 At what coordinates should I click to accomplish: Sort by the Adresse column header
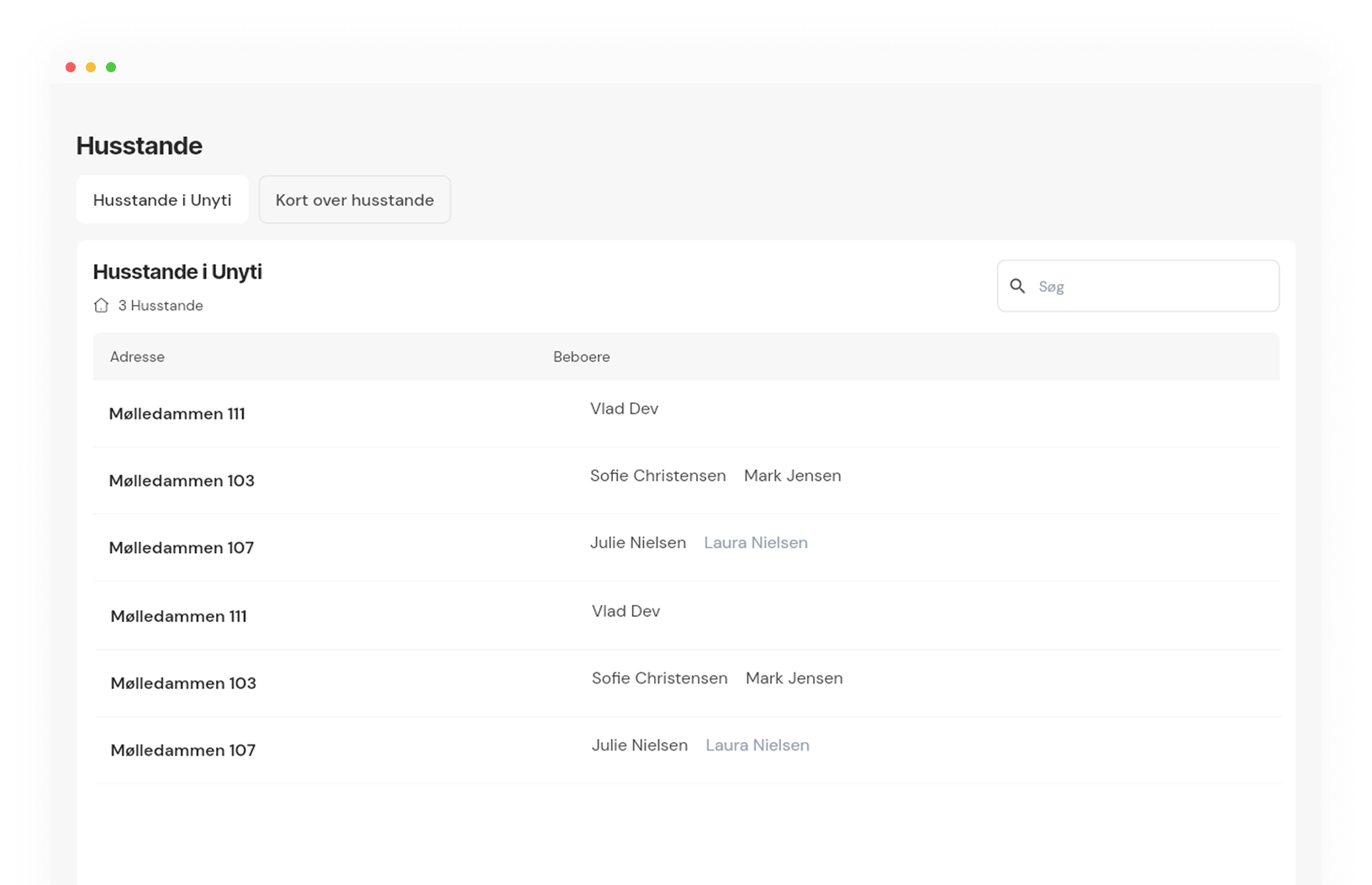(137, 356)
